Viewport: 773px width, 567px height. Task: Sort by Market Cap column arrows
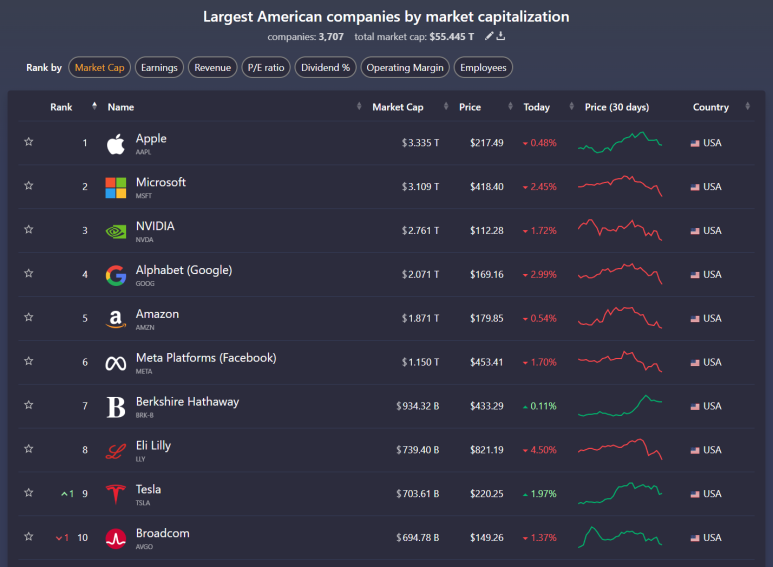click(x=446, y=106)
